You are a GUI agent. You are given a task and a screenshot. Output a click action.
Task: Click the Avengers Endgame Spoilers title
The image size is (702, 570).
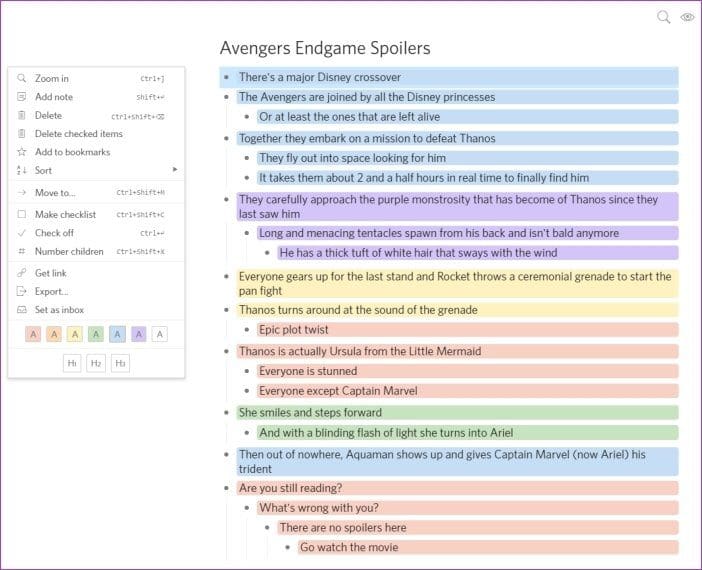click(x=325, y=48)
